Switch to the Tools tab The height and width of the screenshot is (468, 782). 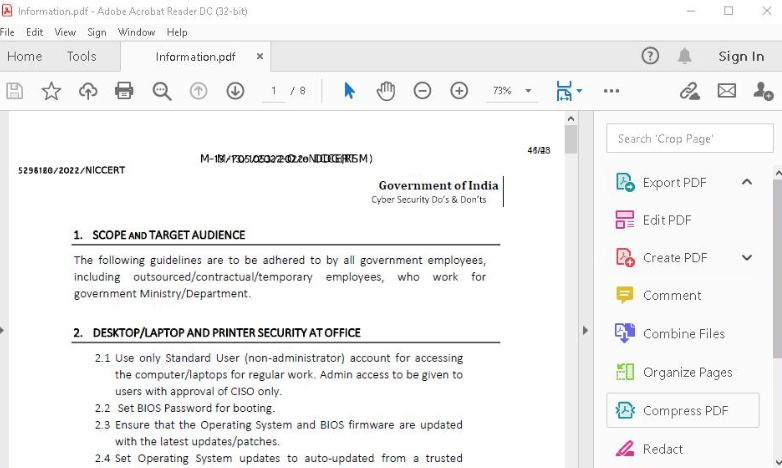pyautogui.click(x=82, y=56)
